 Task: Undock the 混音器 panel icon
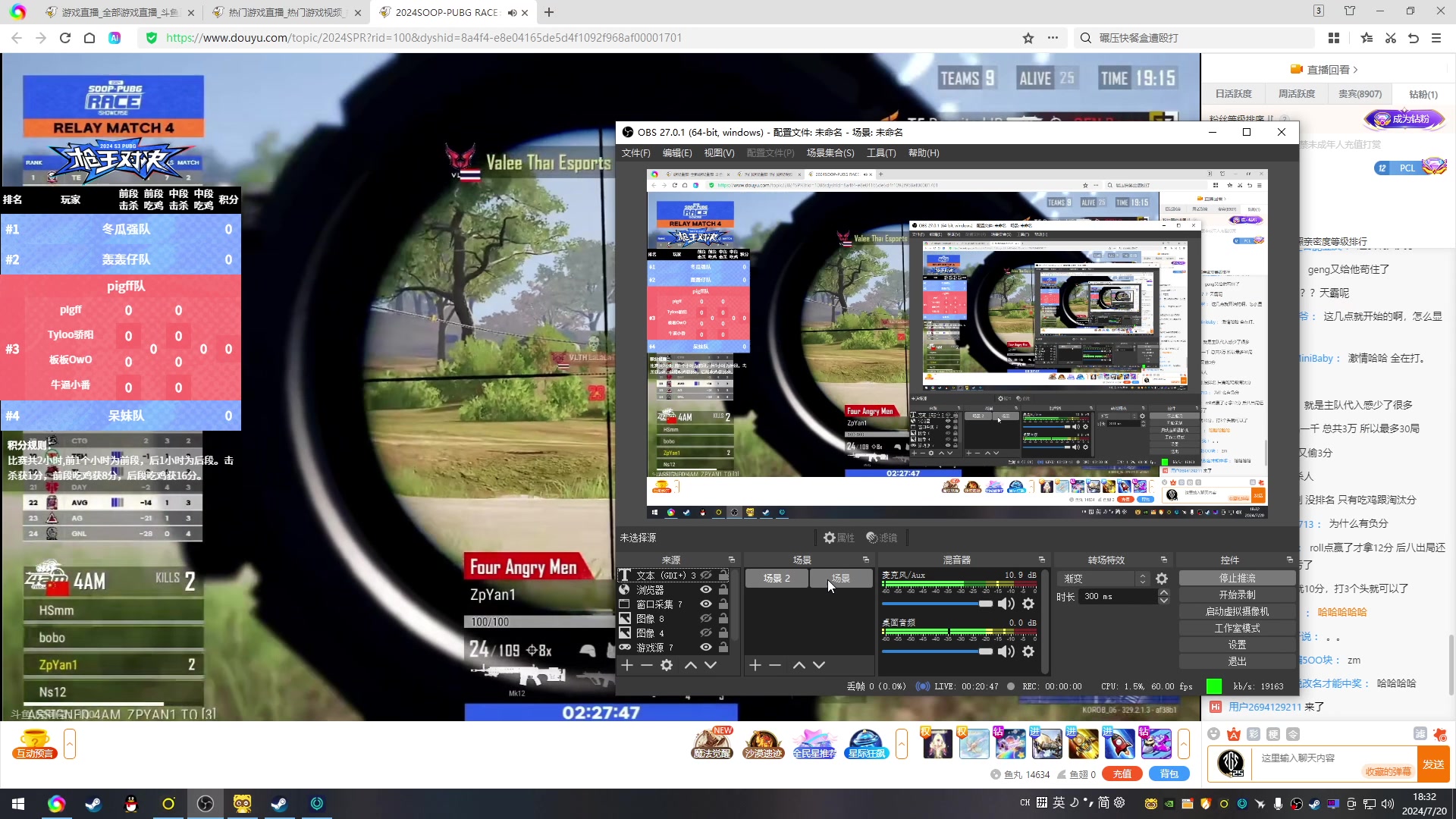click(1042, 560)
